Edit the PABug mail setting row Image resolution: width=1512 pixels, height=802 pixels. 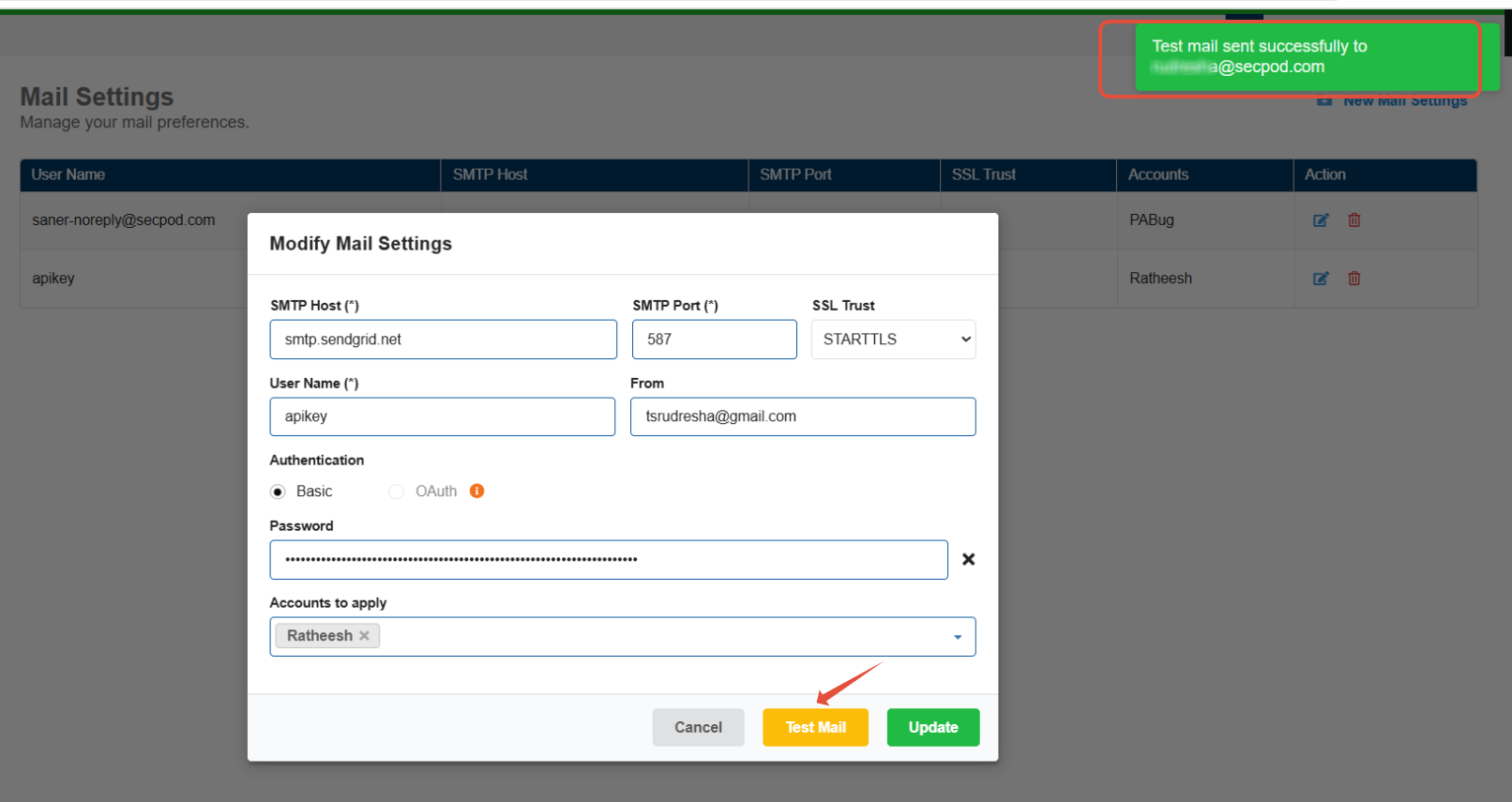(1321, 220)
